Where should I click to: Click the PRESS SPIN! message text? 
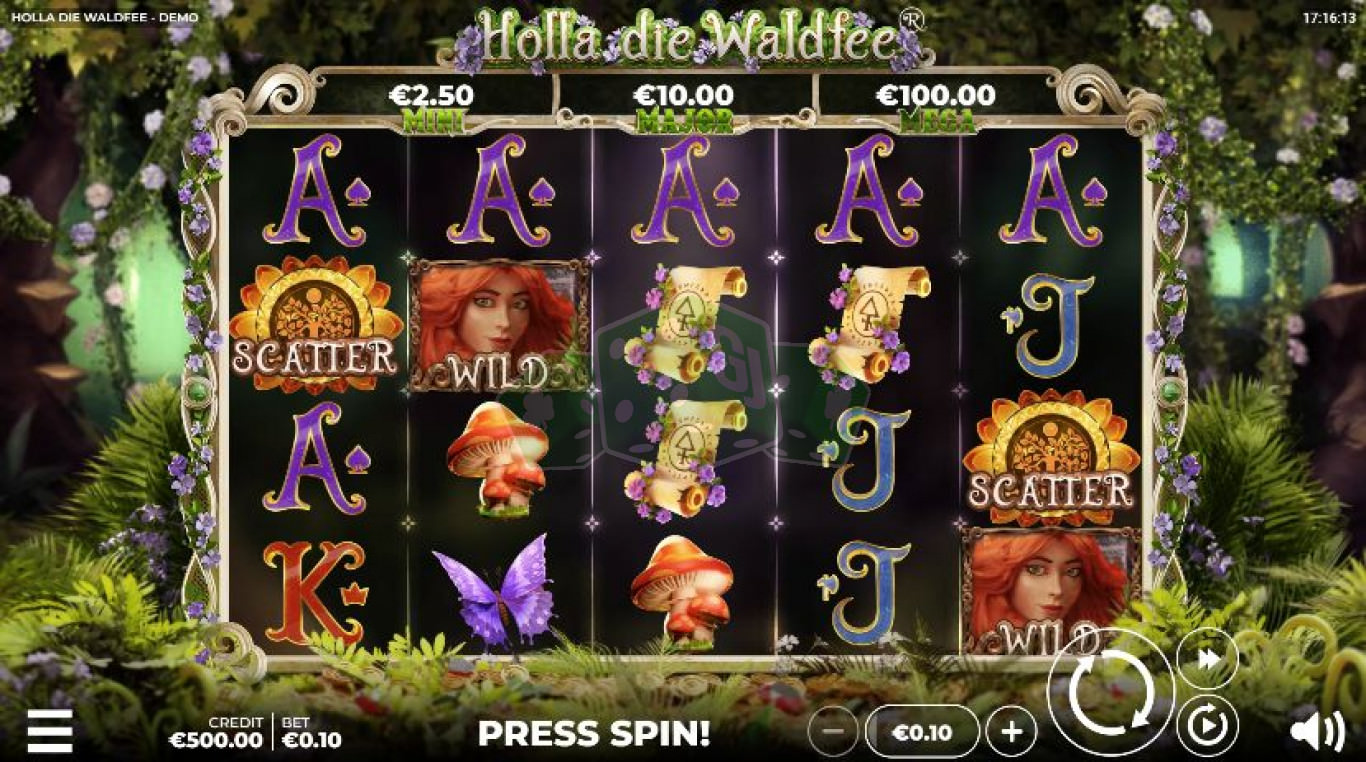594,733
